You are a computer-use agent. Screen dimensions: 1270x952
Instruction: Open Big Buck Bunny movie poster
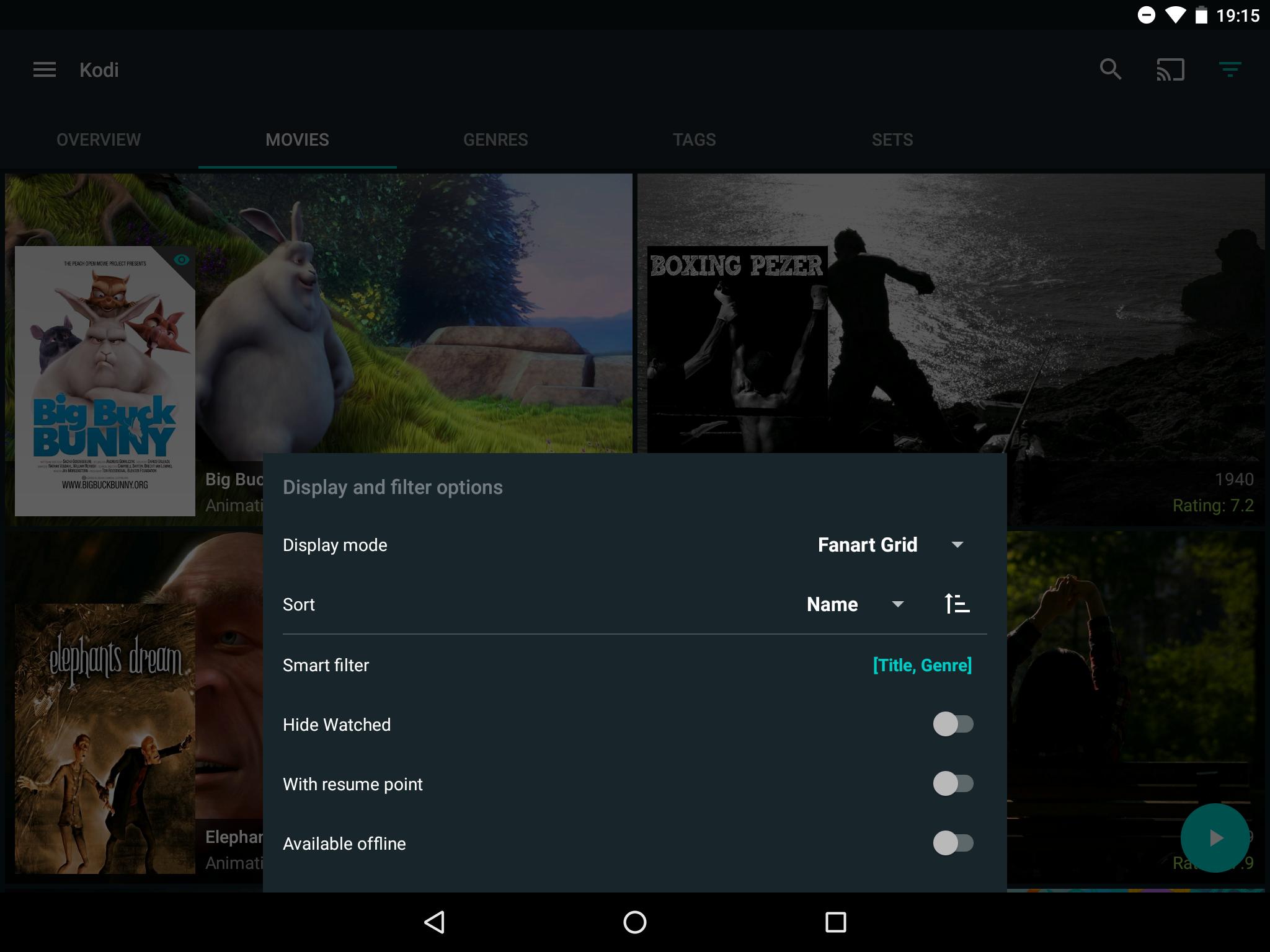pyautogui.click(x=105, y=381)
